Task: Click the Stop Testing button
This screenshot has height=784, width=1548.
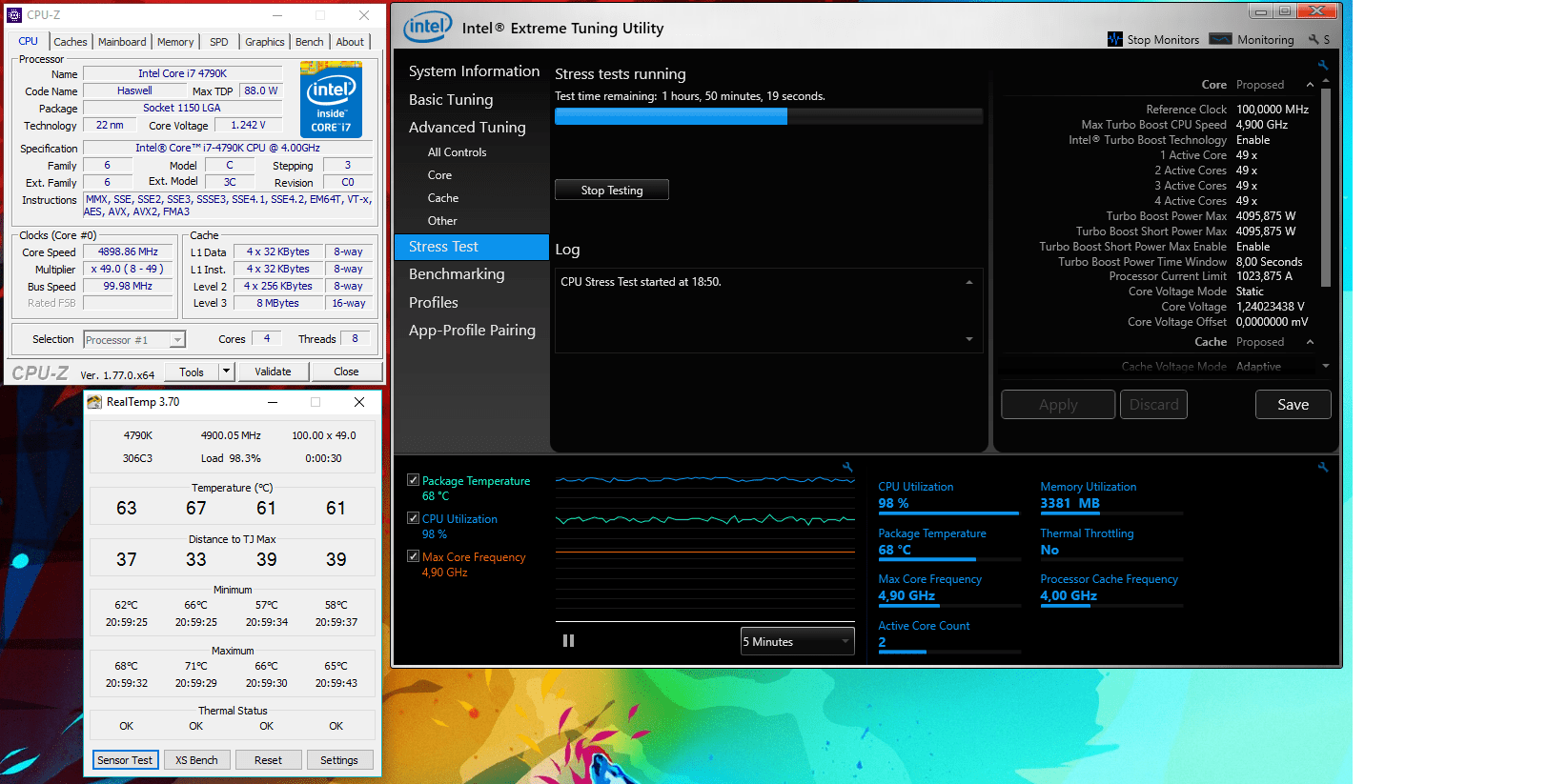Action: pos(612,191)
